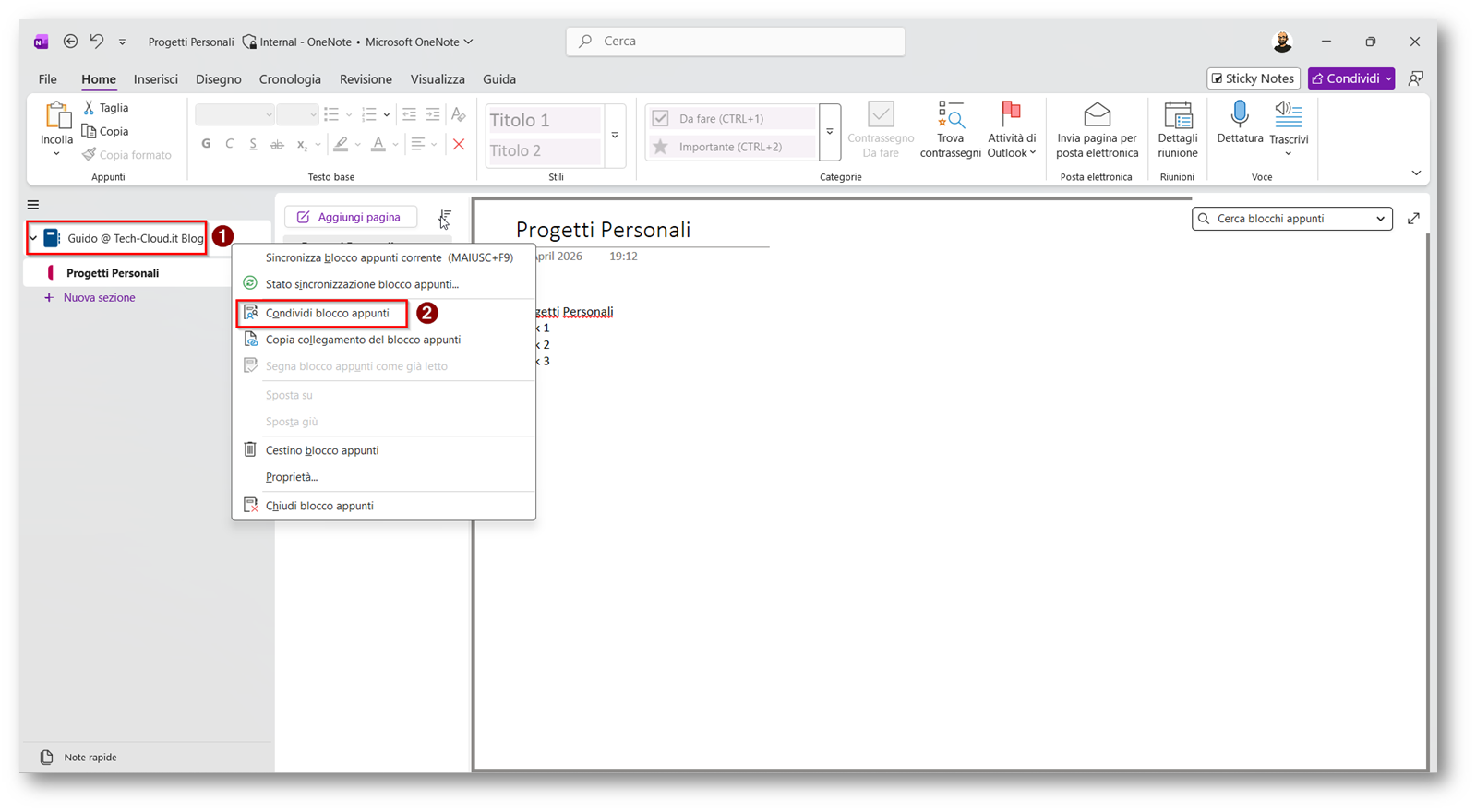1476x812 pixels.
Task: Open the Cerca blocchi appunti dropdown
Action: coord(1380,219)
